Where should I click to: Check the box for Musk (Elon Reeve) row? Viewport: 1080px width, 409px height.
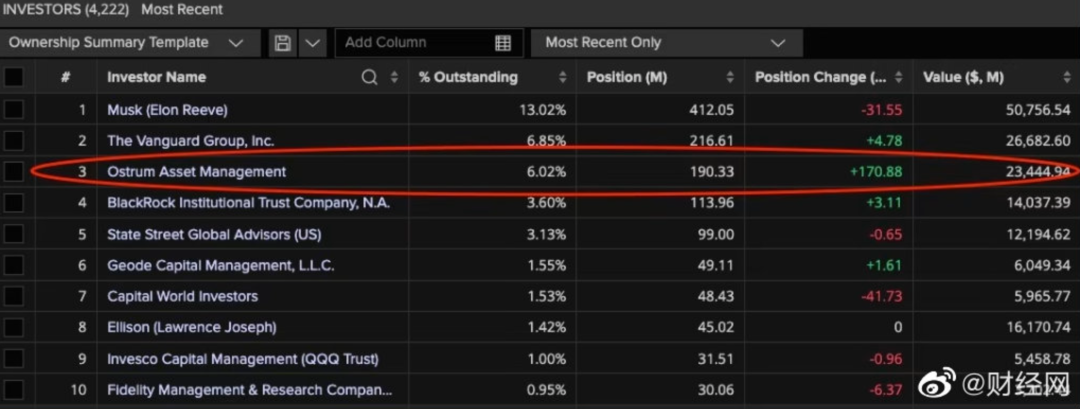click(x=14, y=109)
